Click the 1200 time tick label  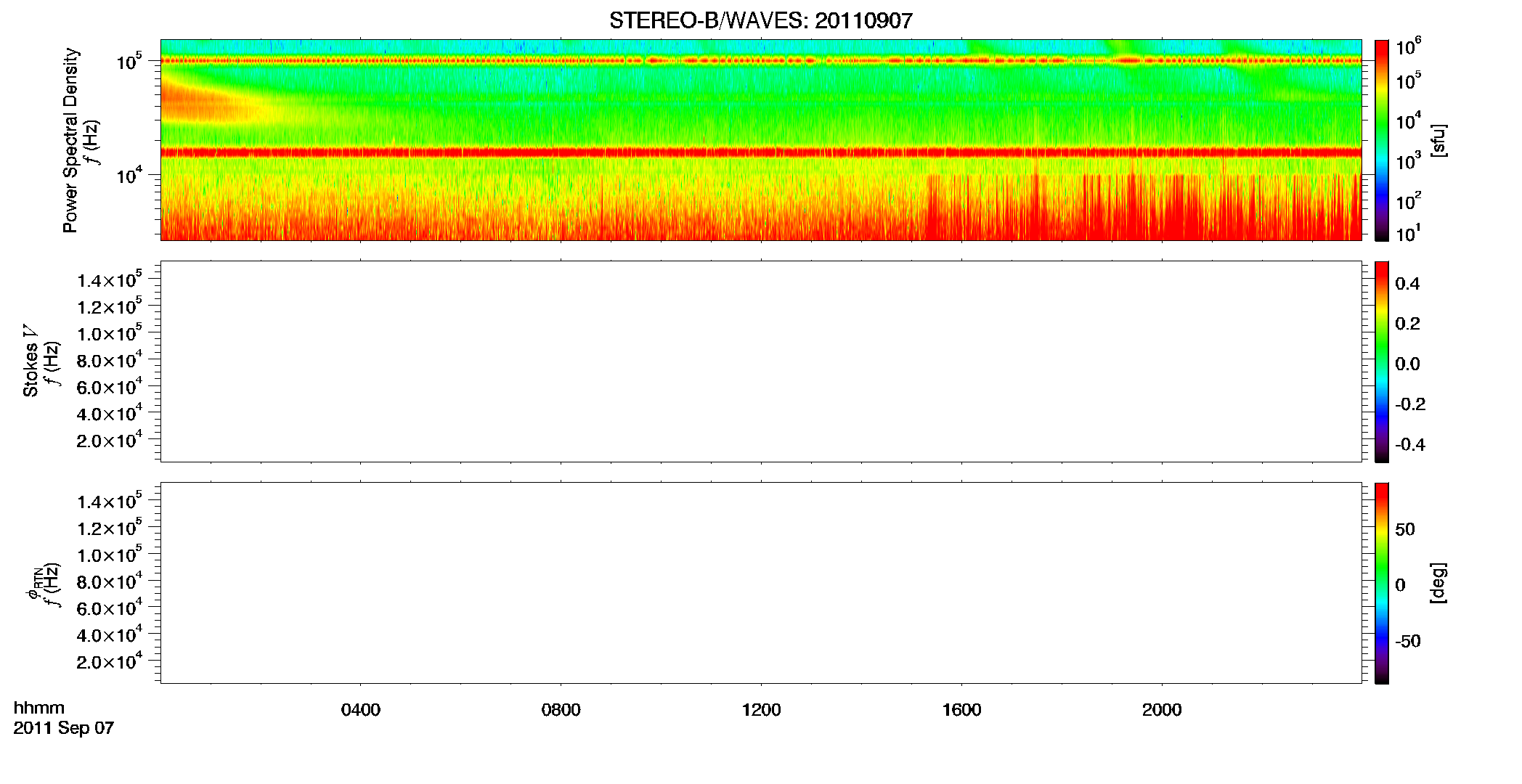tap(761, 709)
